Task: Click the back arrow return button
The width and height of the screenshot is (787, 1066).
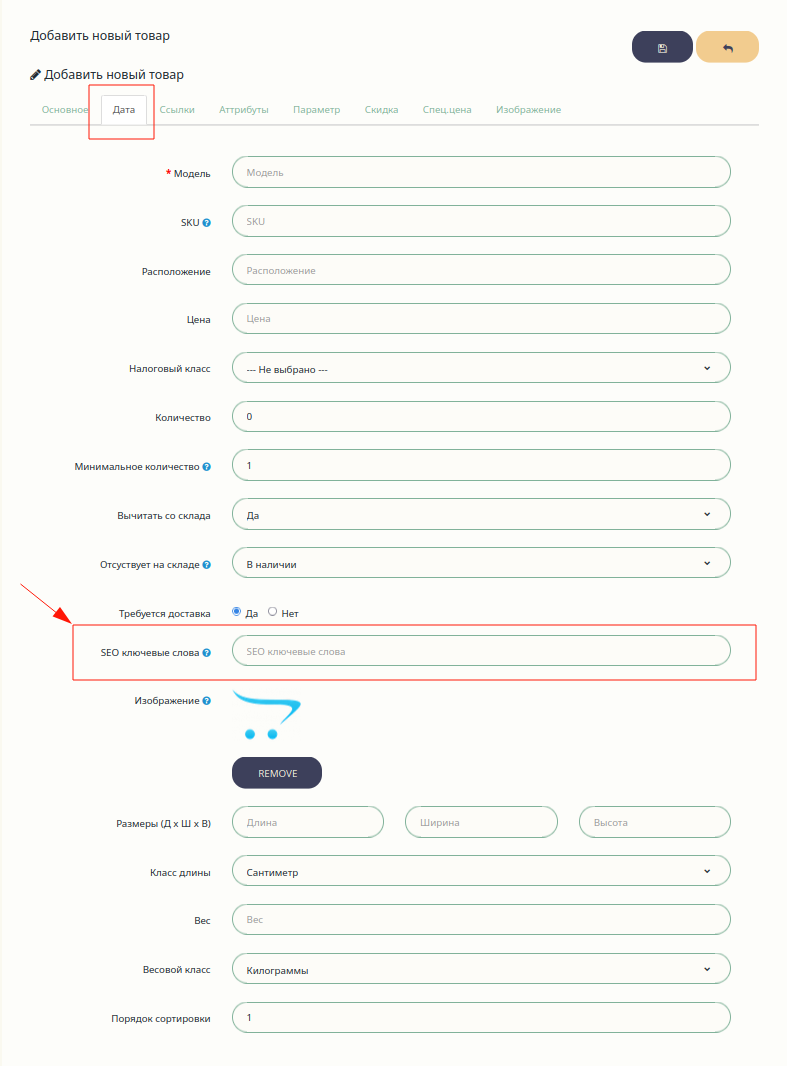Action: 727,47
